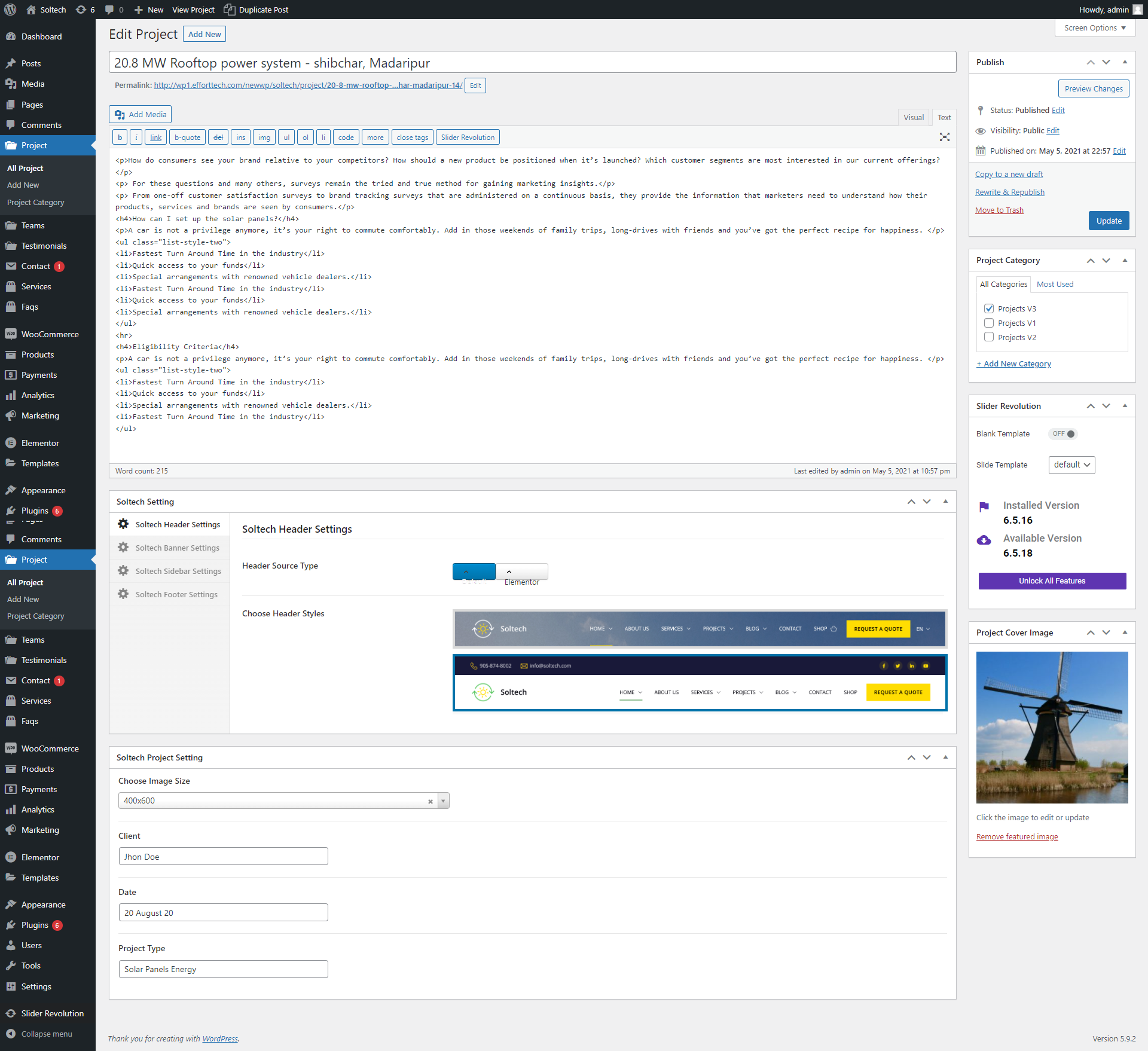Image resolution: width=1148 pixels, height=1051 pixels.
Task: Click the Slider Revolution sidebar icon
Action: click(11, 1013)
